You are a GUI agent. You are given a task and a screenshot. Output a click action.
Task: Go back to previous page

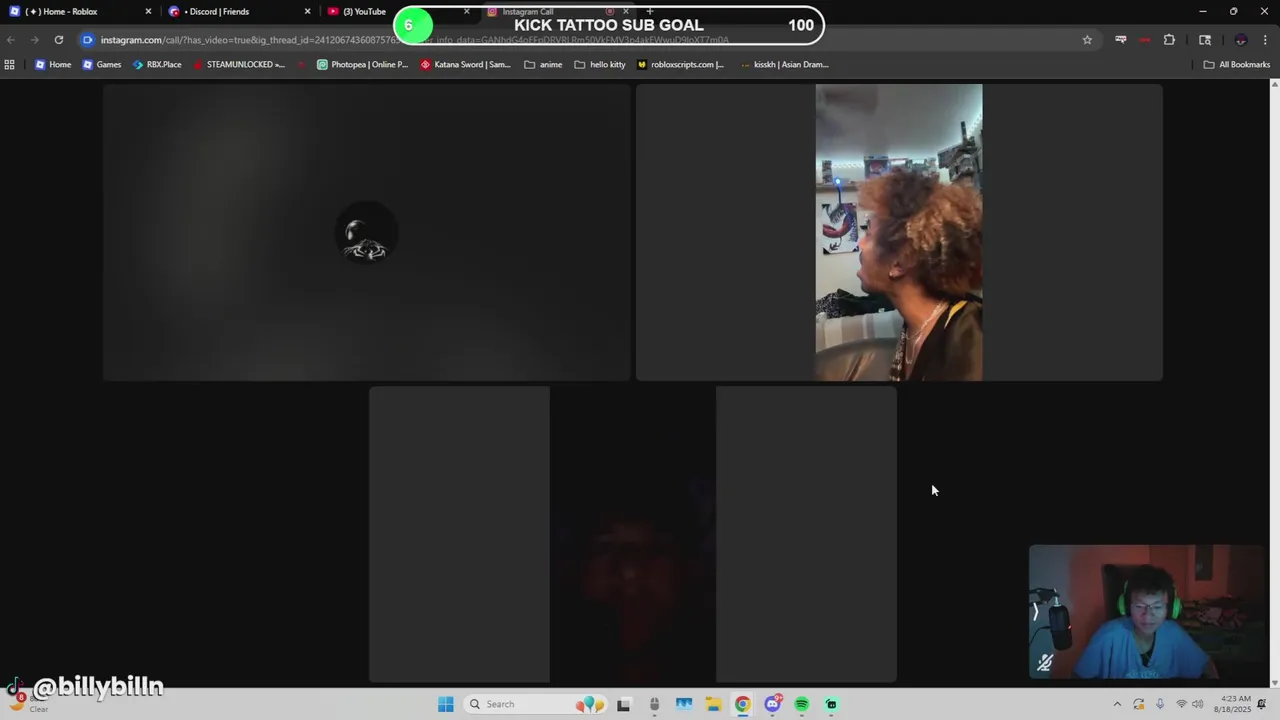[11, 40]
